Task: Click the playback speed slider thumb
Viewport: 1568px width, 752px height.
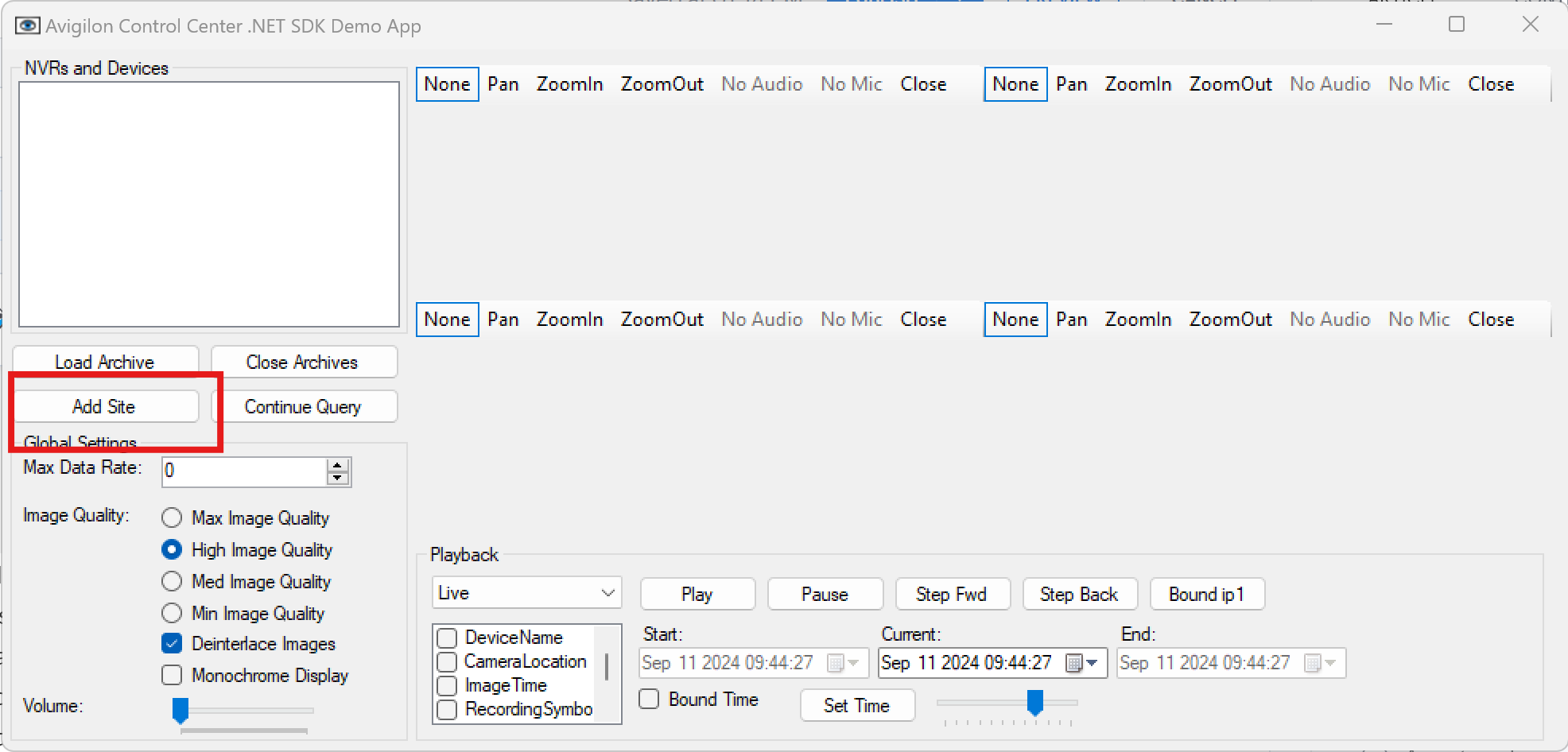Action: (1035, 702)
